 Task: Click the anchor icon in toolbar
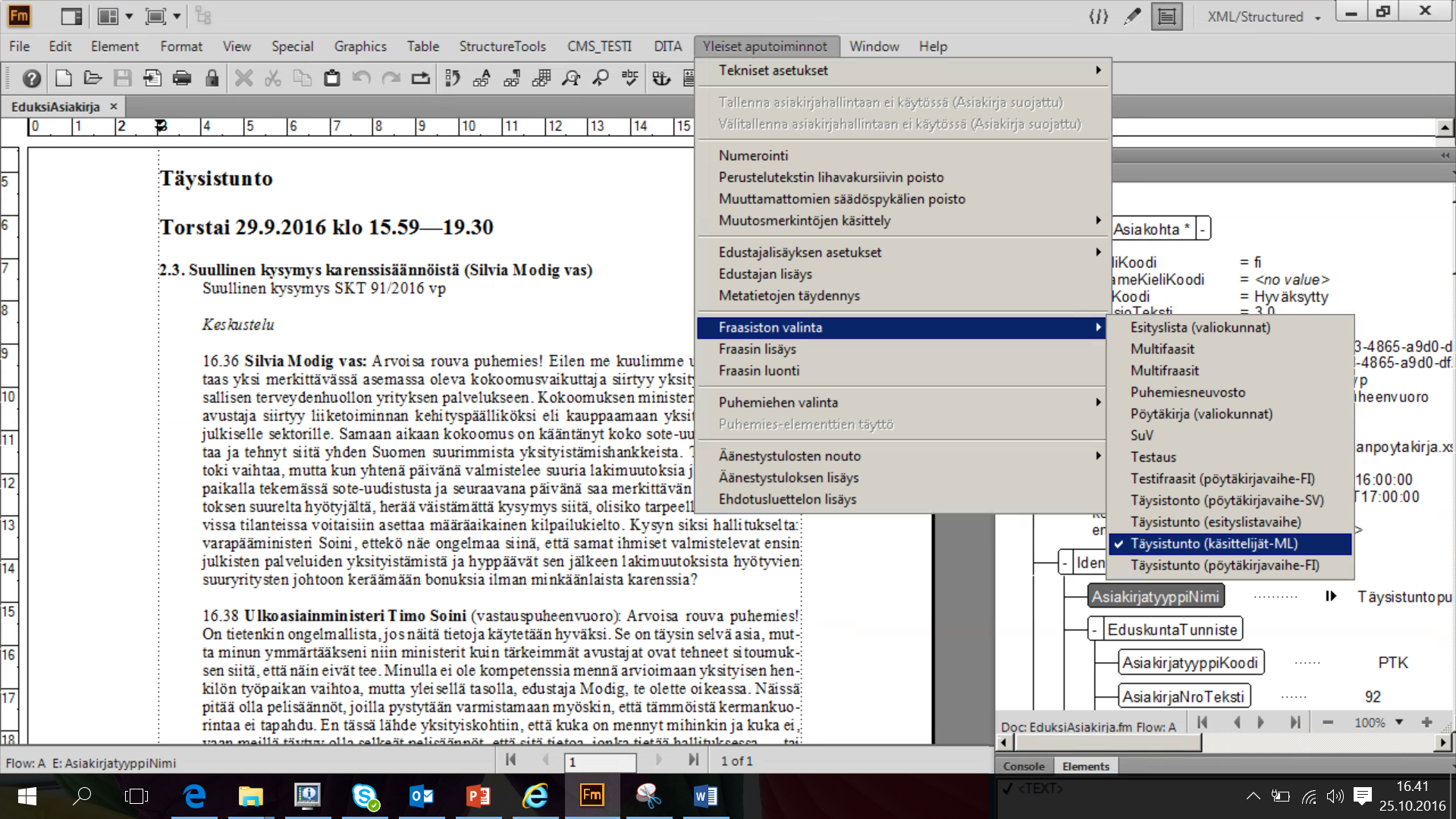[661, 78]
